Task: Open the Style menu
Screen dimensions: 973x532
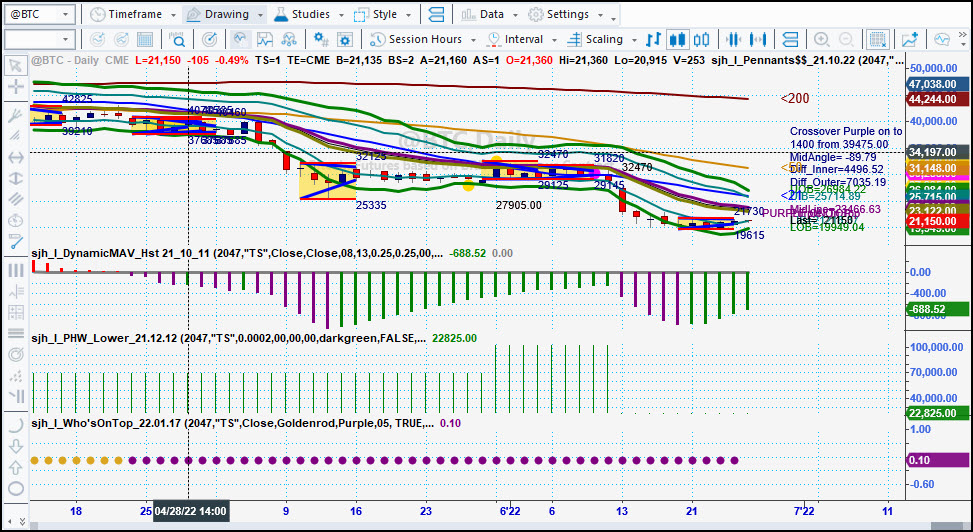Action: pyautogui.click(x=383, y=14)
